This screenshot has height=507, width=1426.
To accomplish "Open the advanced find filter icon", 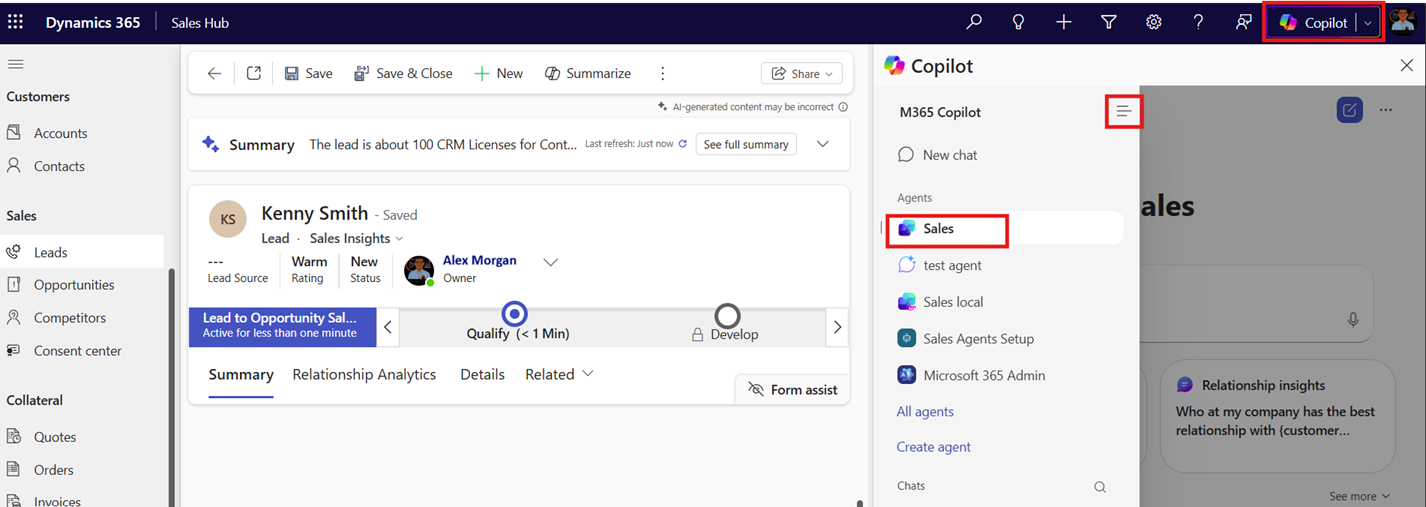I will pos(1108,22).
